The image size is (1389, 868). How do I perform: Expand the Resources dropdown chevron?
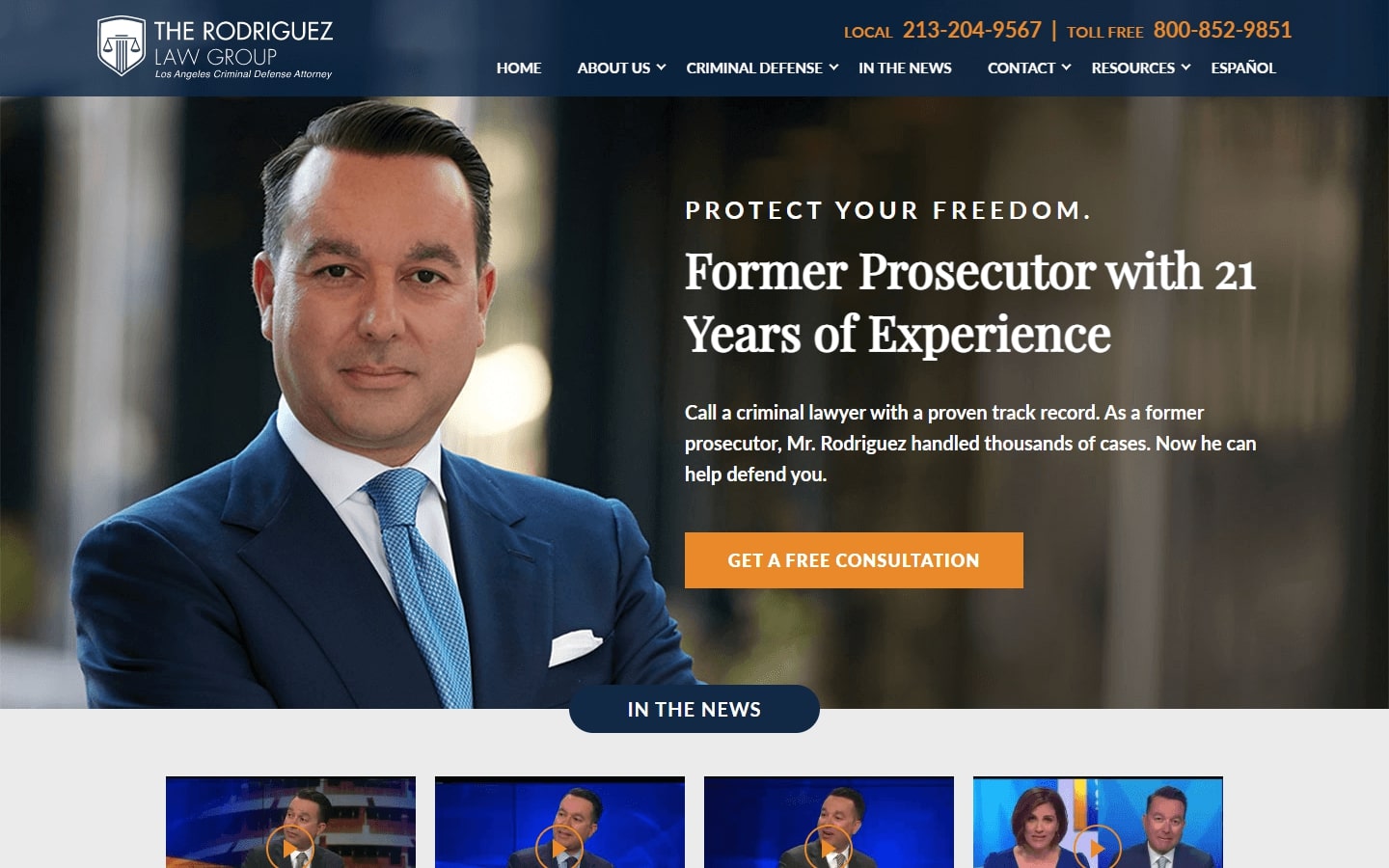[x=1185, y=68]
